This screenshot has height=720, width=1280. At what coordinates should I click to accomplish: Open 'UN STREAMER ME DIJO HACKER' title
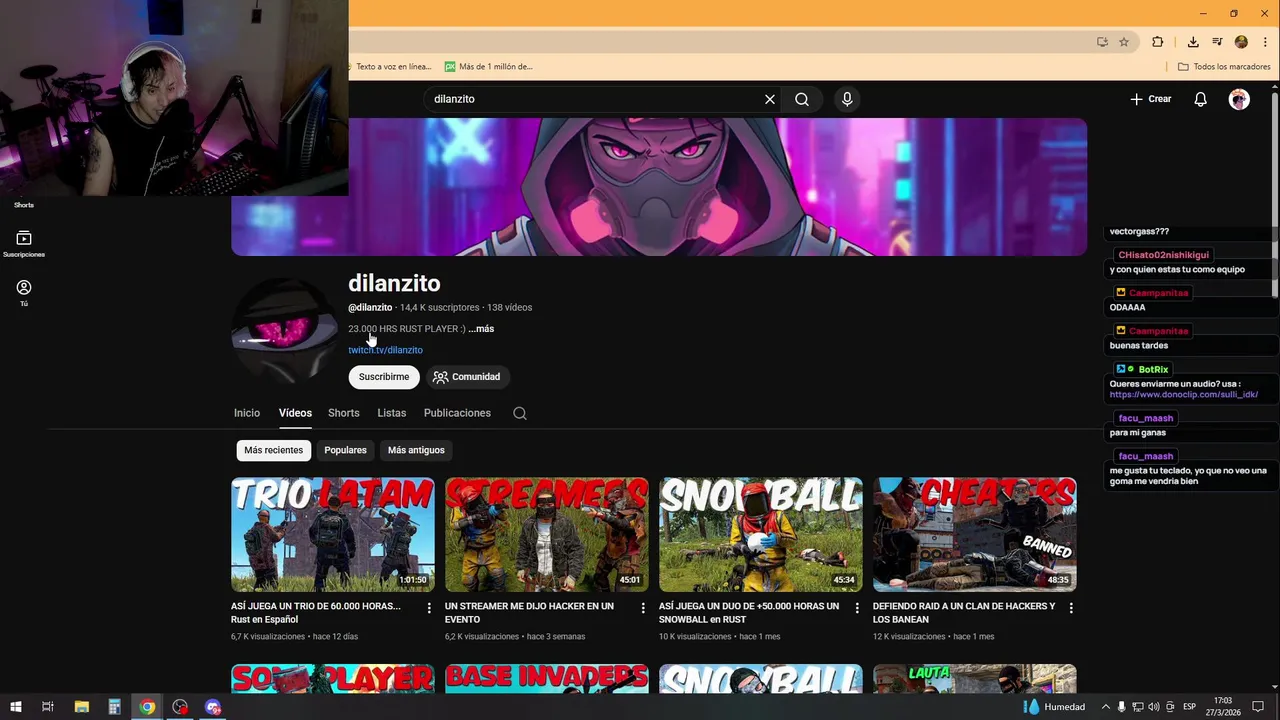pyautogui.click(x=530, y=613)
